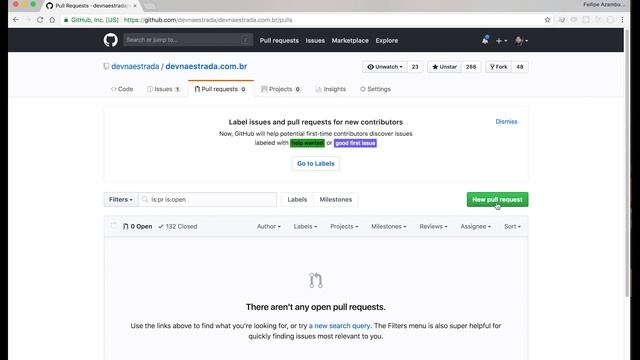Image resolution: width=640 pixels, height=360 pixels.
Task: Open the notifications bell icon
Action: (x=485, y=40)
